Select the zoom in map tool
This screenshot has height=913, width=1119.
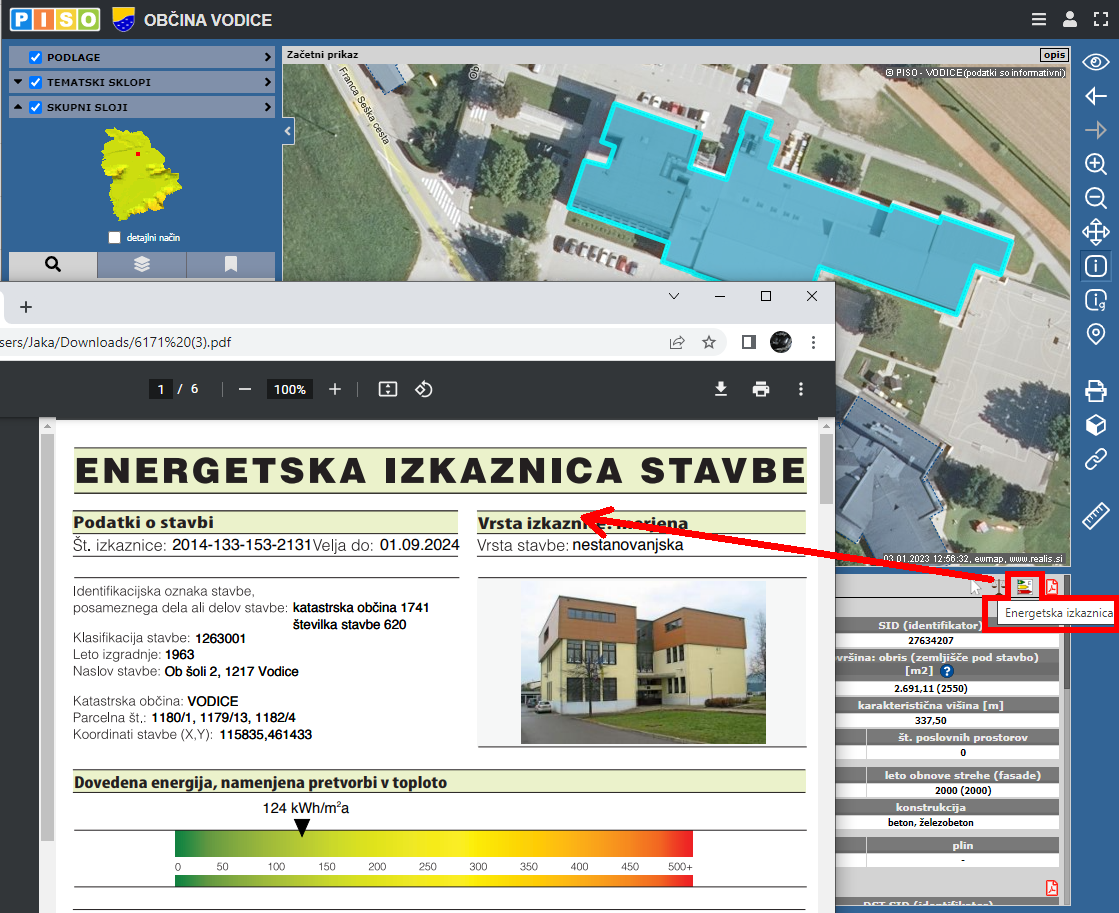coord(1096,164)
